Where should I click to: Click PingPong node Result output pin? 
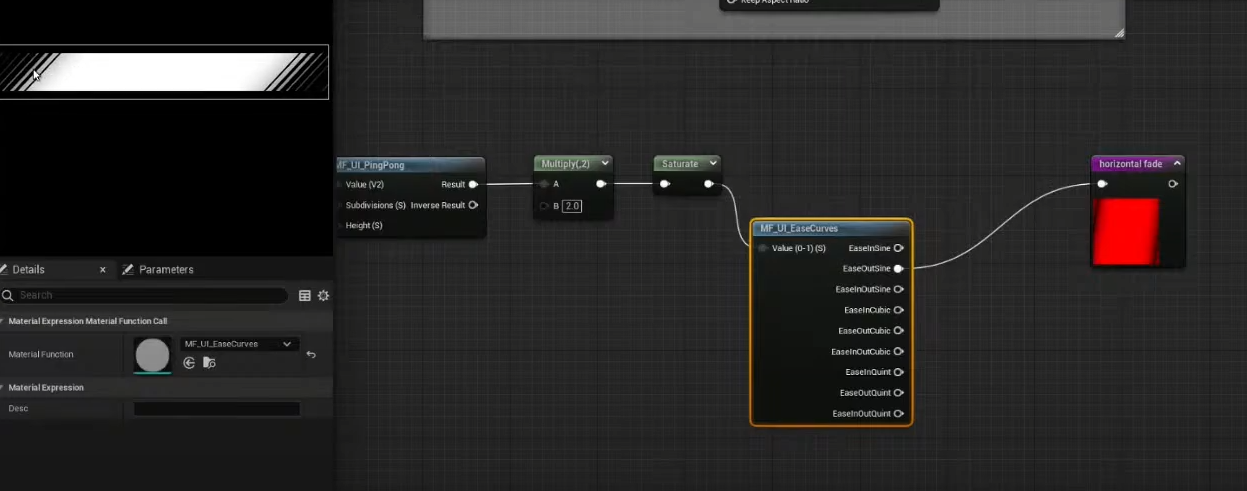(473, 184)
